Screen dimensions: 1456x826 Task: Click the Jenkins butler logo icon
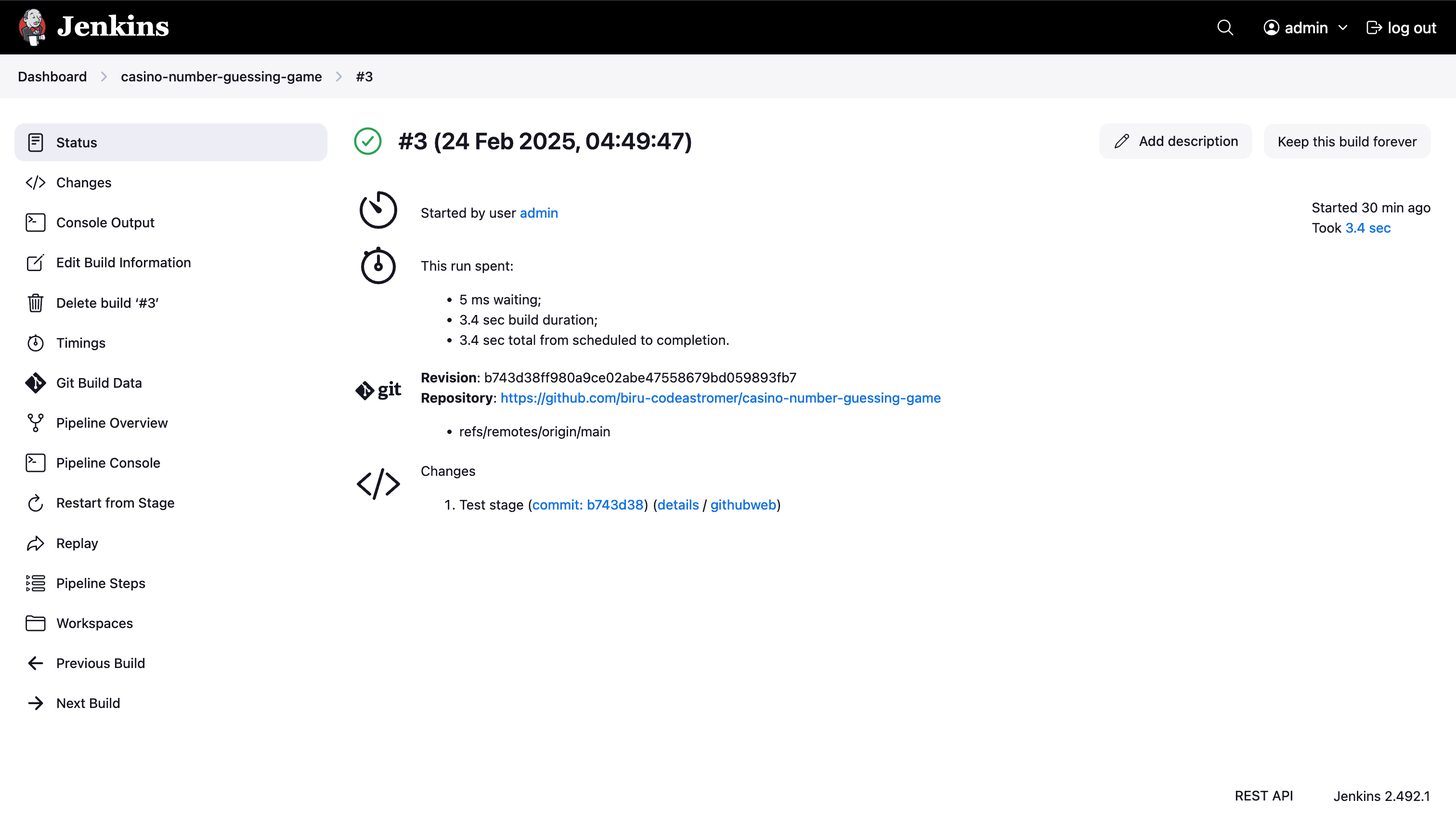[32, 26]
